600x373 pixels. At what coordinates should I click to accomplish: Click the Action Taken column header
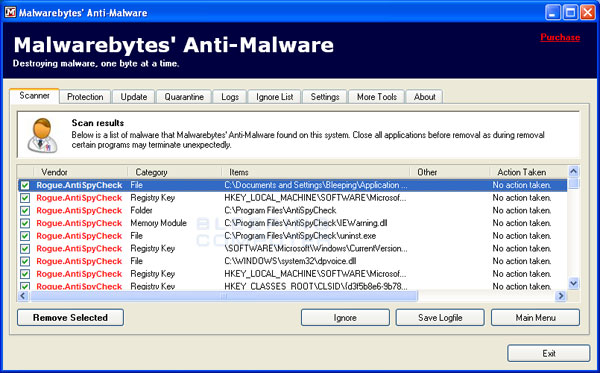coord(529,172)
